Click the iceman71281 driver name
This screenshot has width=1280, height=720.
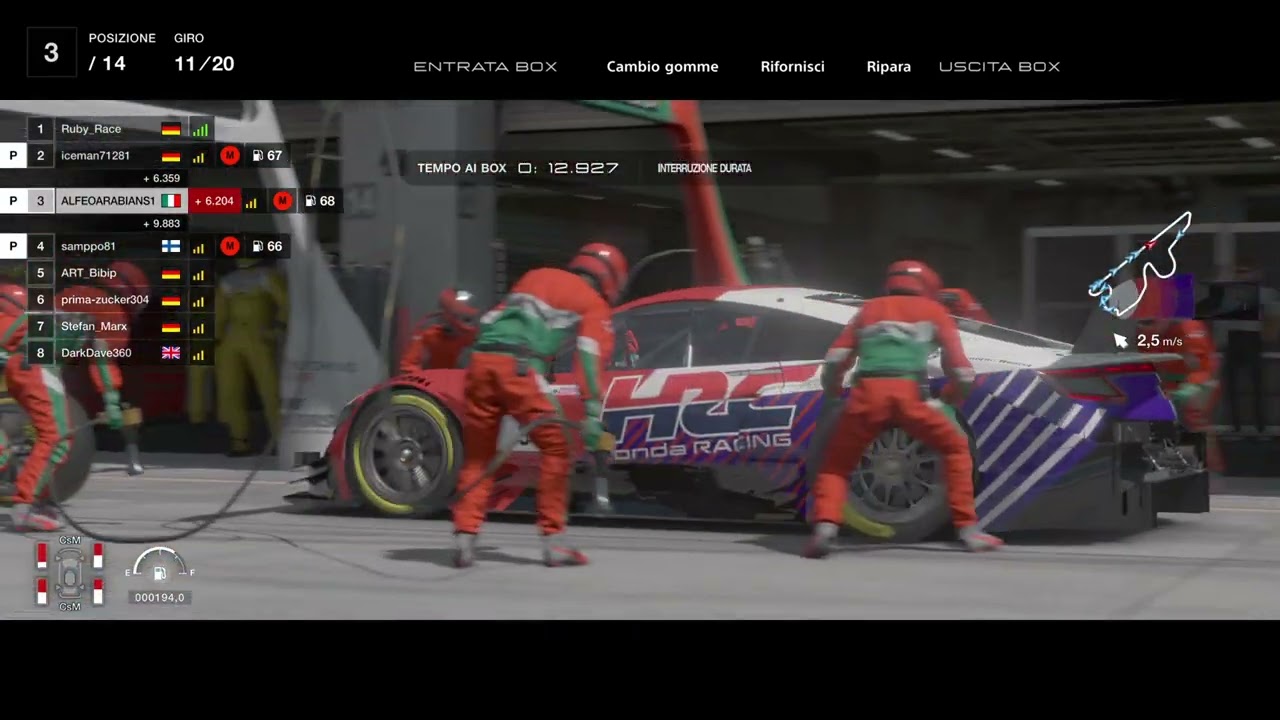click(x=95, y=156)
